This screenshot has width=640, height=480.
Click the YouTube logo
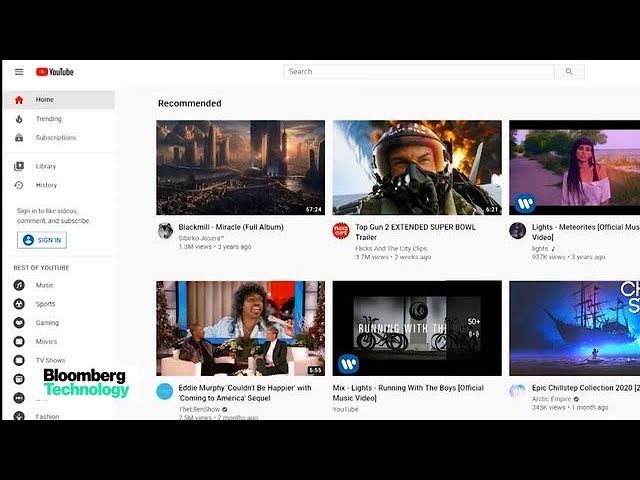55,72
